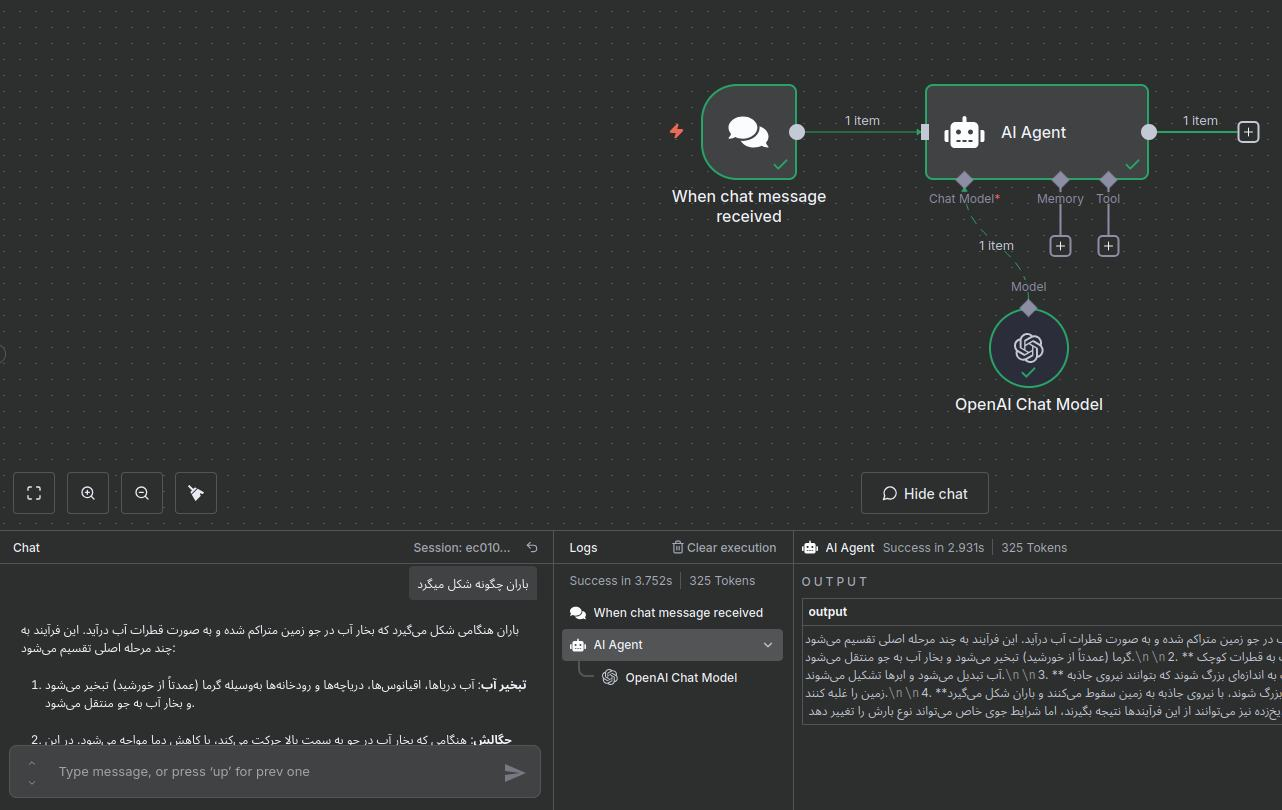Add a Tool sub-node with plus button
The image size is (1282, 810).
click(x=1108, y=246)
